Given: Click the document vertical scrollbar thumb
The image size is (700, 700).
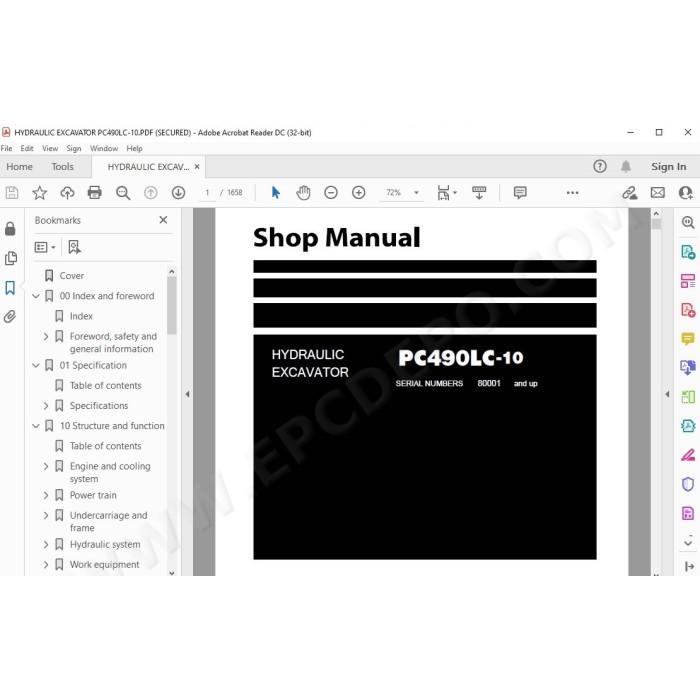Looking at the screenshot, I should (656, 224).
